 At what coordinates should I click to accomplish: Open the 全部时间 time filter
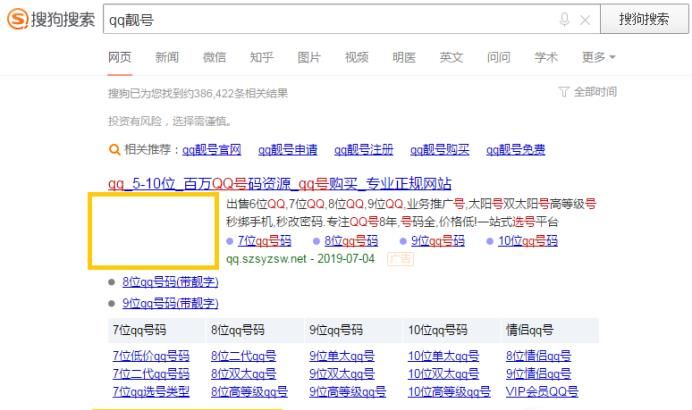click(587, 92)
